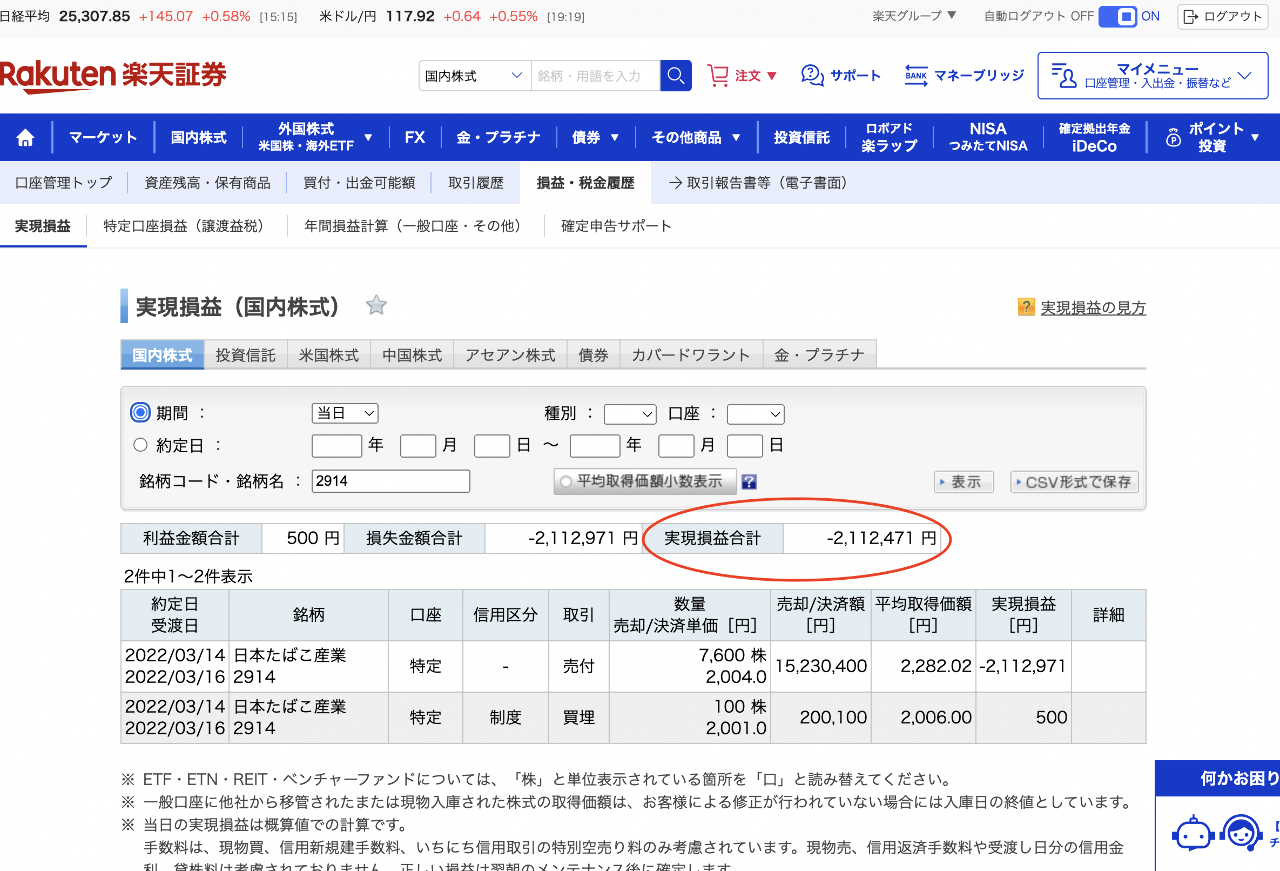
Task: Click the search magnifying glass icon
Action: pyautogui.click(x=675, y=75)
